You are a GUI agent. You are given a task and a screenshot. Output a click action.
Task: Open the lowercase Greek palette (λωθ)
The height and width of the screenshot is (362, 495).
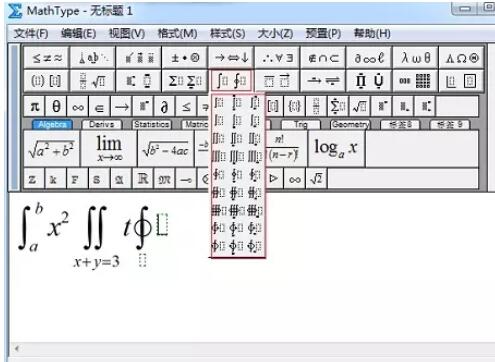click(415, 58)
